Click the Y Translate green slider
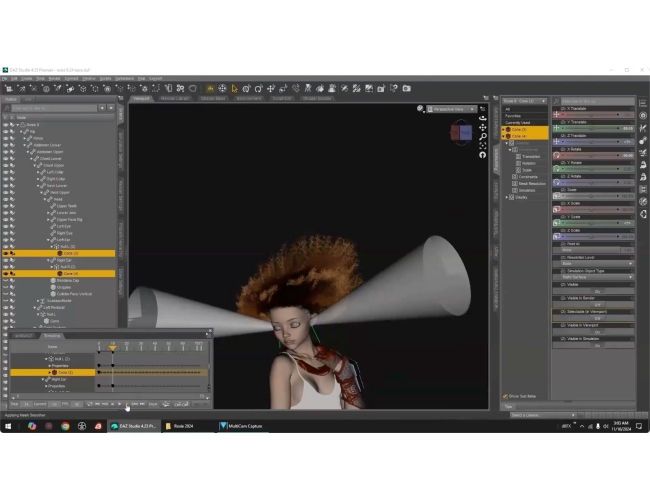This screenshot has width=650, height=500. tap(594, 129)
